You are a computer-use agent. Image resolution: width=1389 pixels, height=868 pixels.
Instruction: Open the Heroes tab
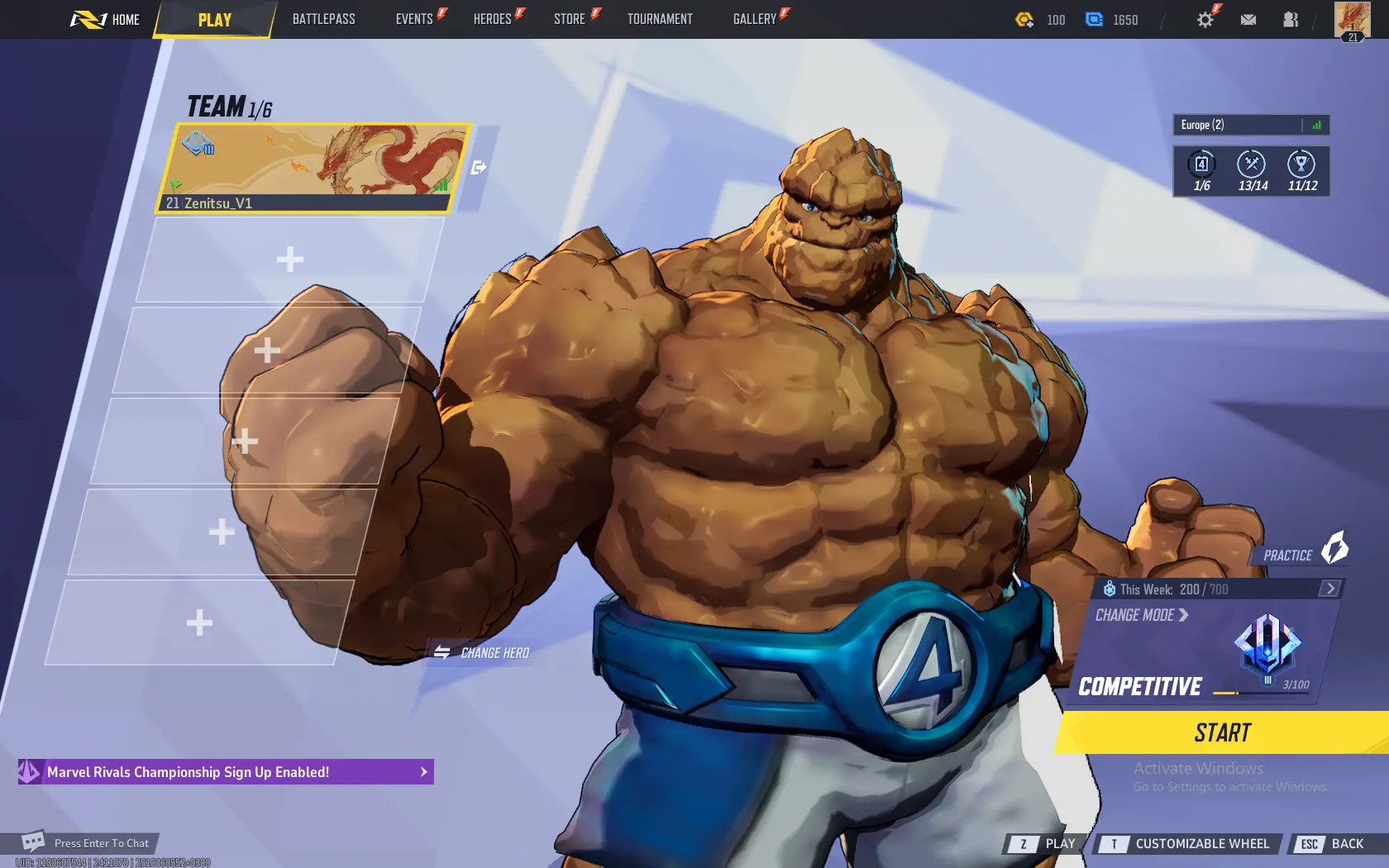tap(492, 19)
